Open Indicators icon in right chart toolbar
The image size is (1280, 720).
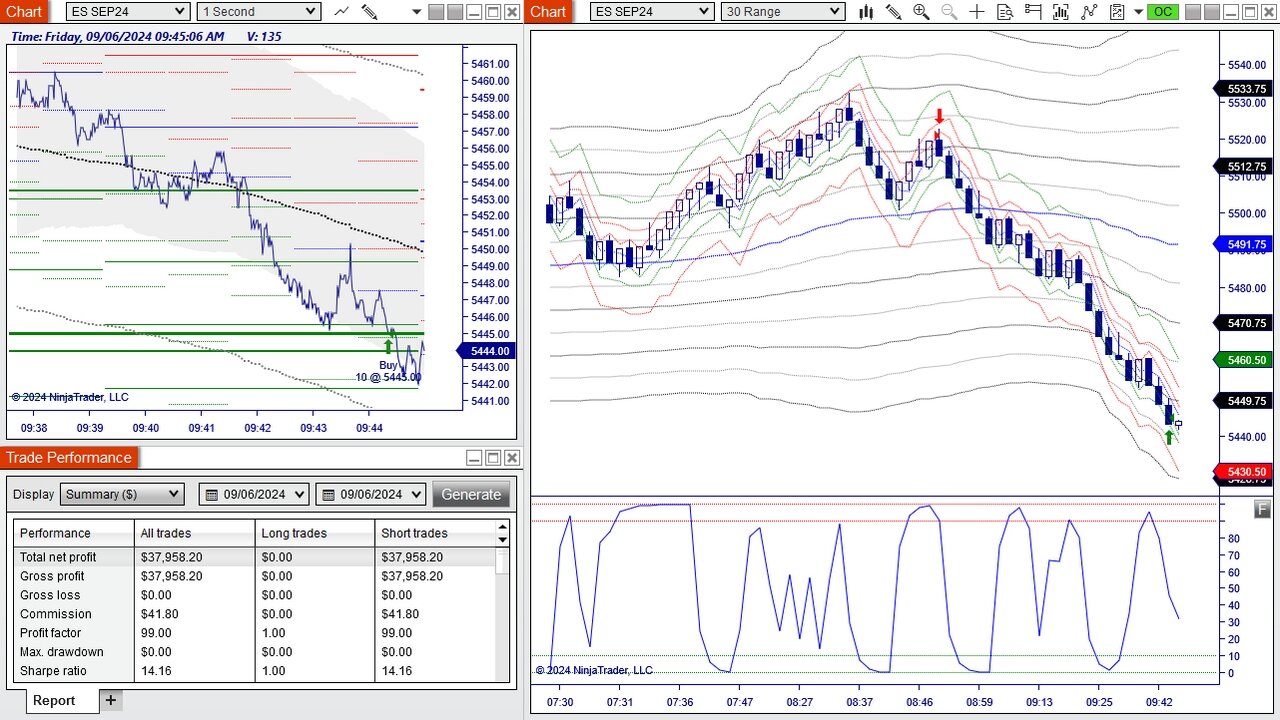[1061, 12]
